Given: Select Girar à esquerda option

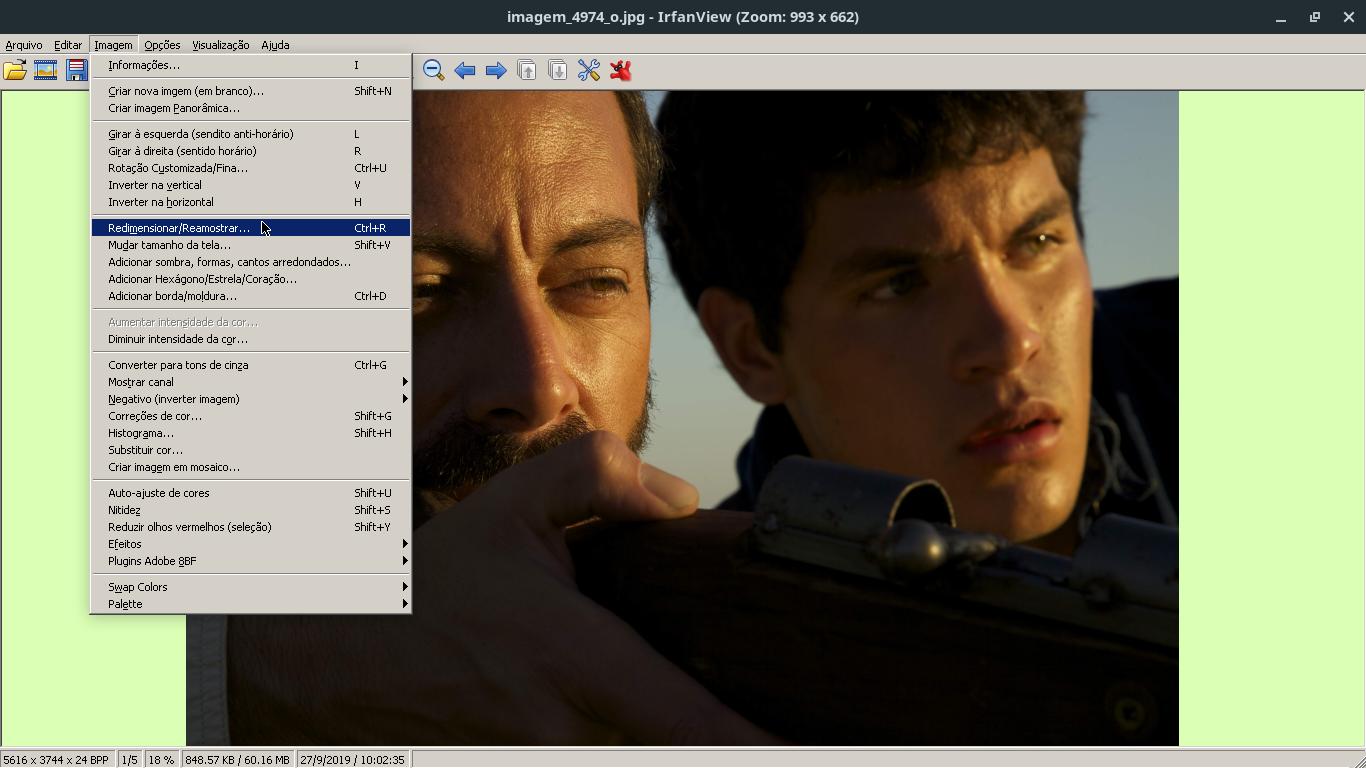Looking at the screenshot, I should [250, 134].
